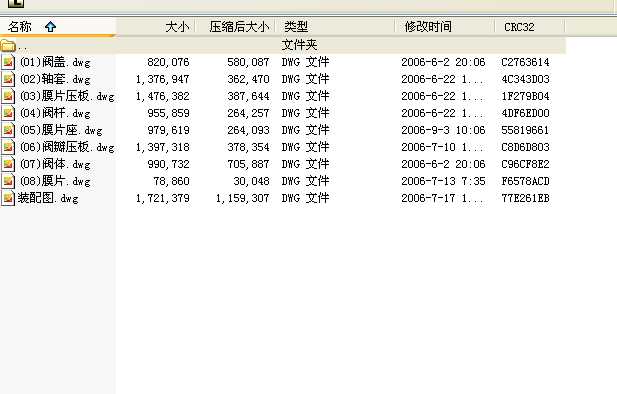Image resolution: width=617 pixels, height=394 pixels.
Task: Click the sort arrow in 名称 header
Action: click(50, 27)
